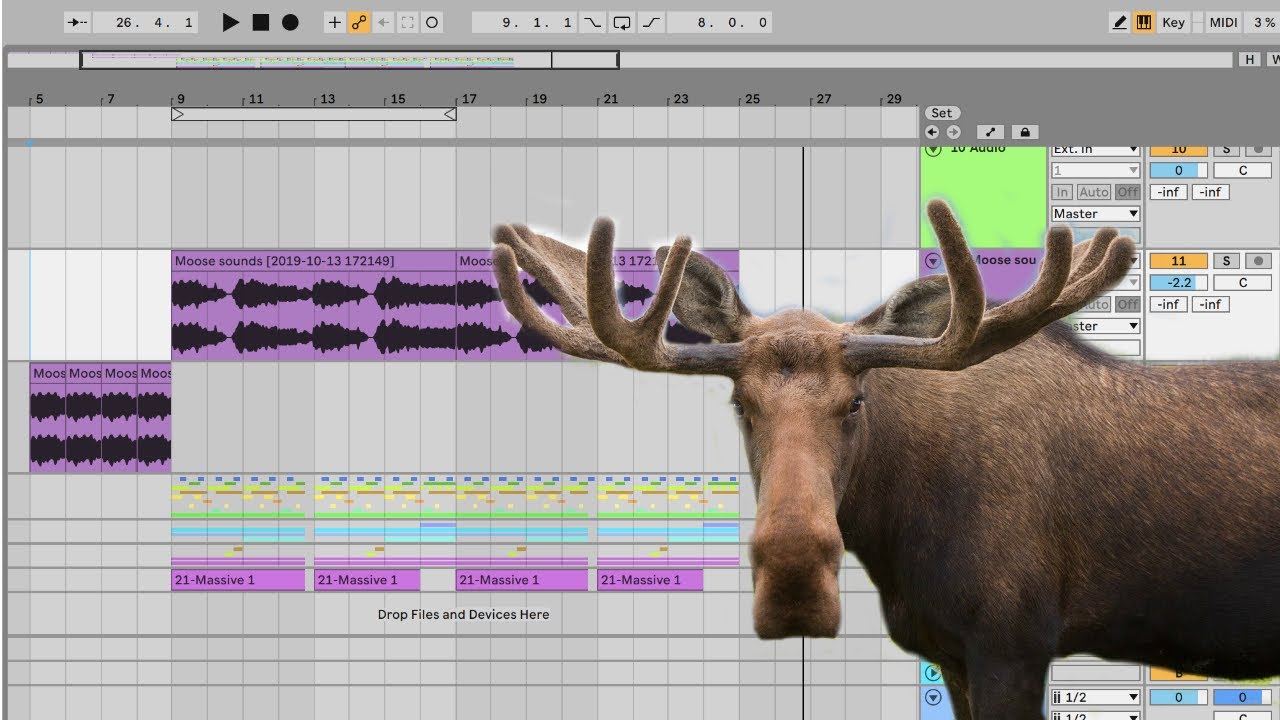1280x720 pixels.
Task: Click the Drop Files and Devices Here area
Action: (x=463, y=615)
